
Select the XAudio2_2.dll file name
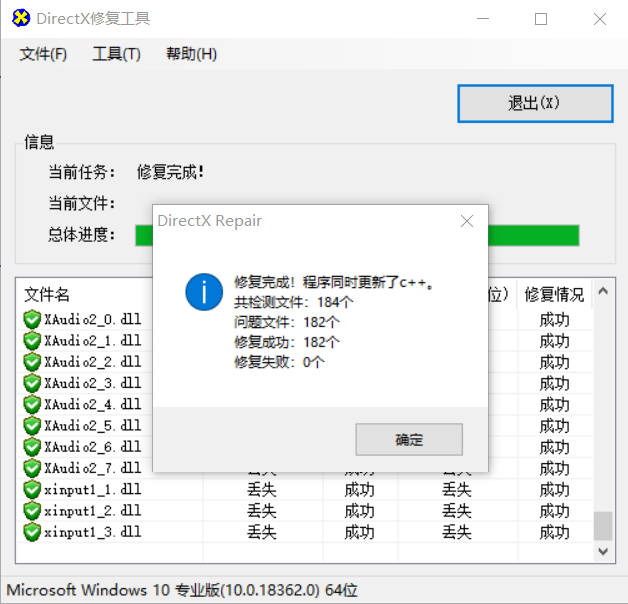pos(93,362)
